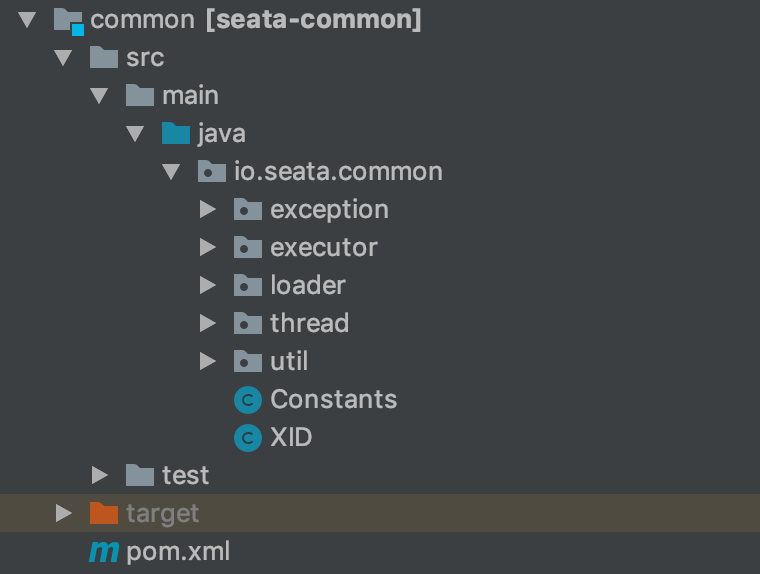Viewport: 760px width, 574px height.
Task: Click the XID class icon
Action: 247,438
